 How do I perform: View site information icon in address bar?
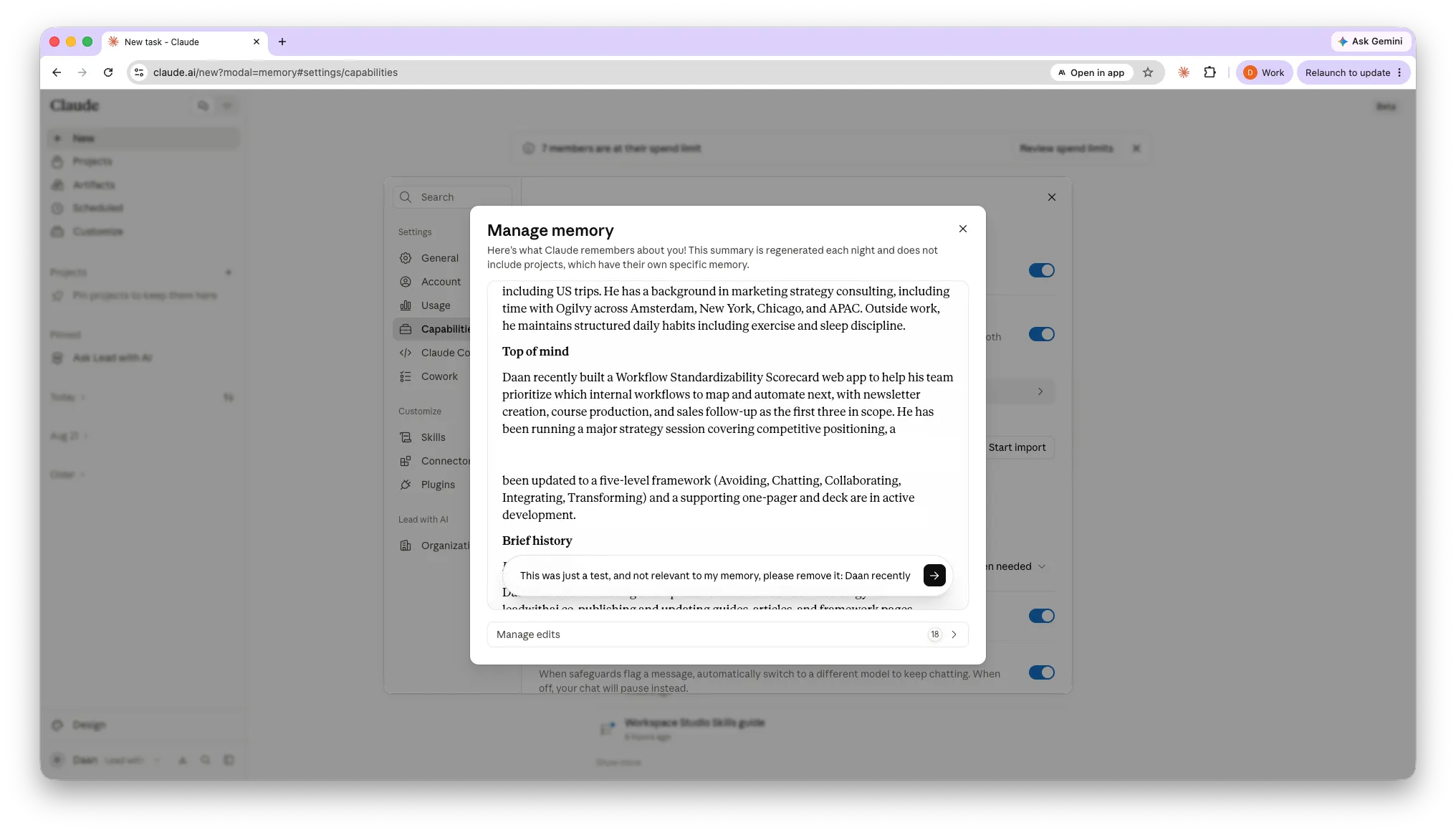(x=140, y=72)
